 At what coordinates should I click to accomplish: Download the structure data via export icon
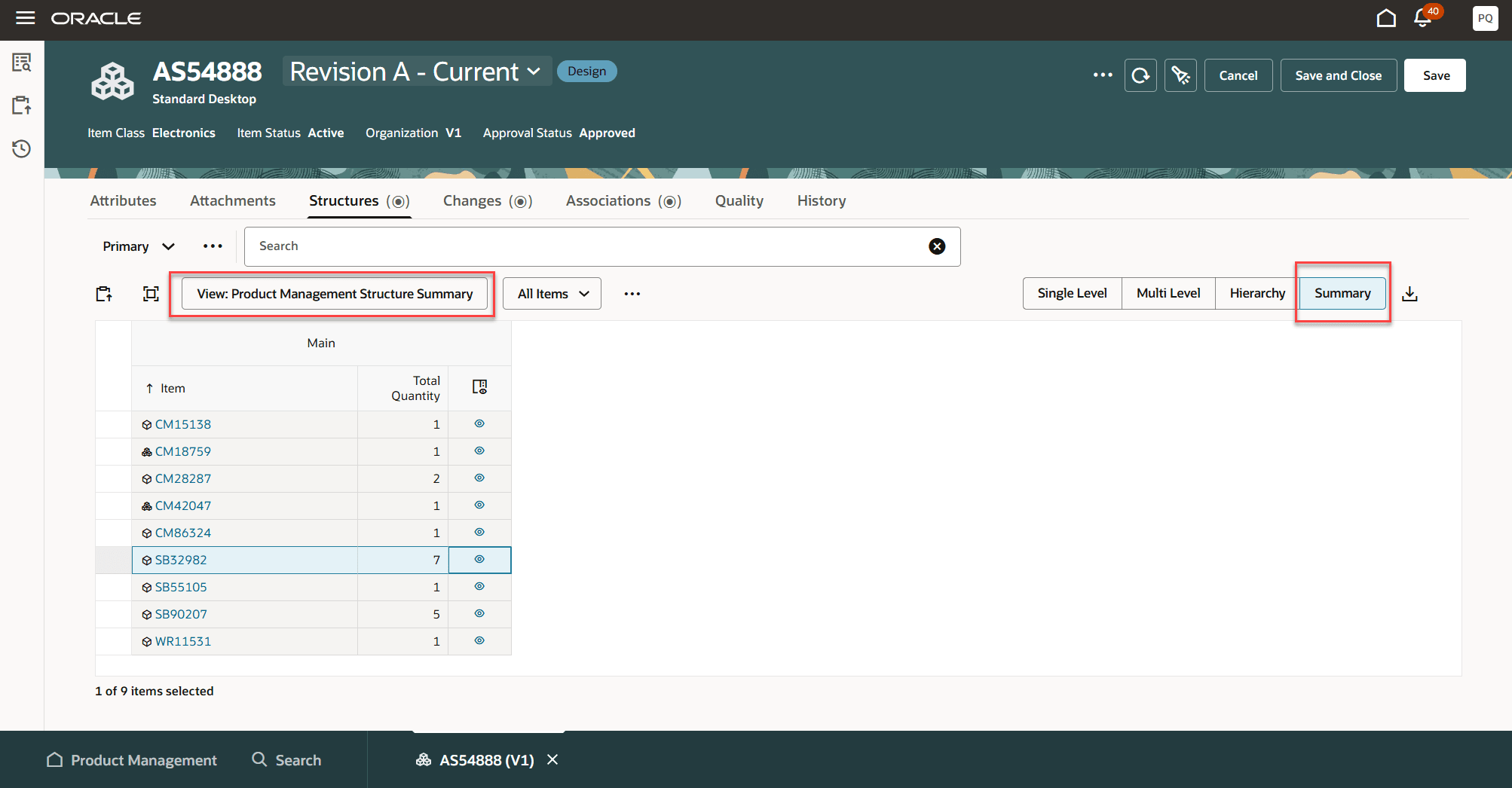1409,293
